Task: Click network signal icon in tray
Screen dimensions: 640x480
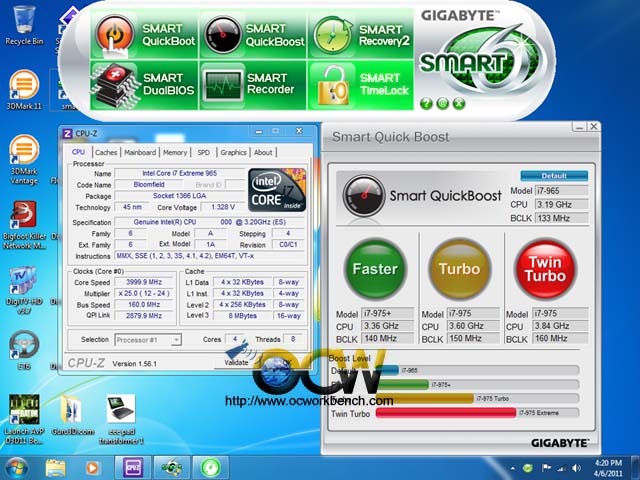Action: 562,469
